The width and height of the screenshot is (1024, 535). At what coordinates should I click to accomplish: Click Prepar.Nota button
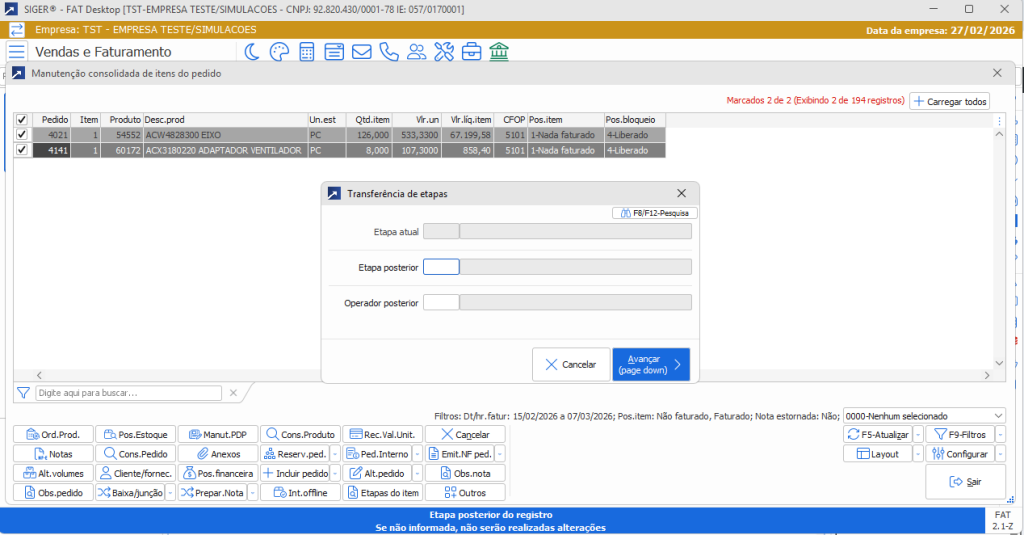[213, 493]
